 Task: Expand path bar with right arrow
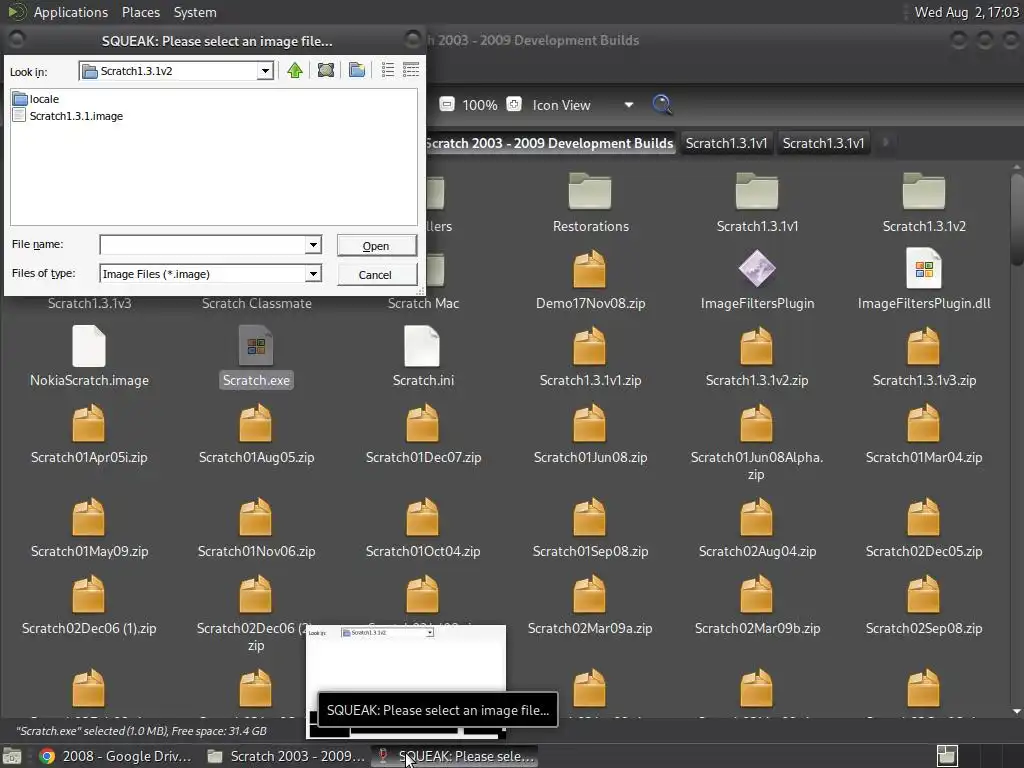886,142
